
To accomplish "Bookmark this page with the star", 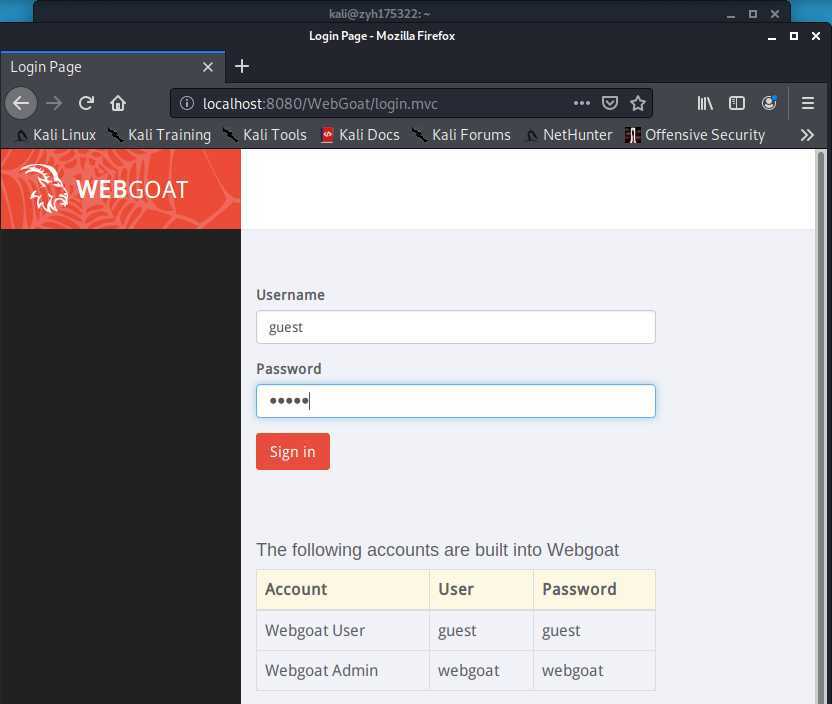I will [x=638, y=103].
